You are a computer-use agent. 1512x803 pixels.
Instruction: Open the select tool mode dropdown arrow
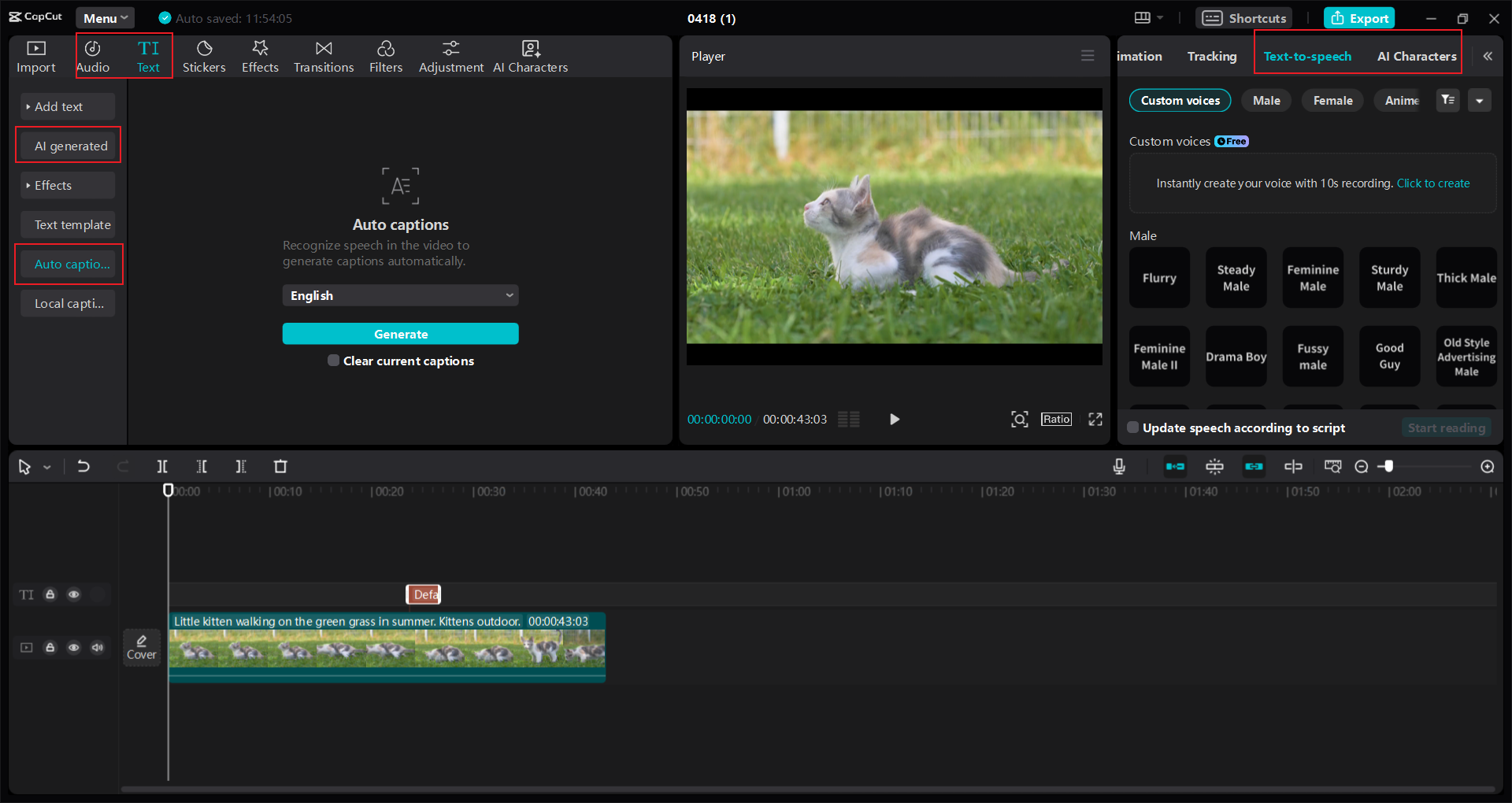coord(47,467)
